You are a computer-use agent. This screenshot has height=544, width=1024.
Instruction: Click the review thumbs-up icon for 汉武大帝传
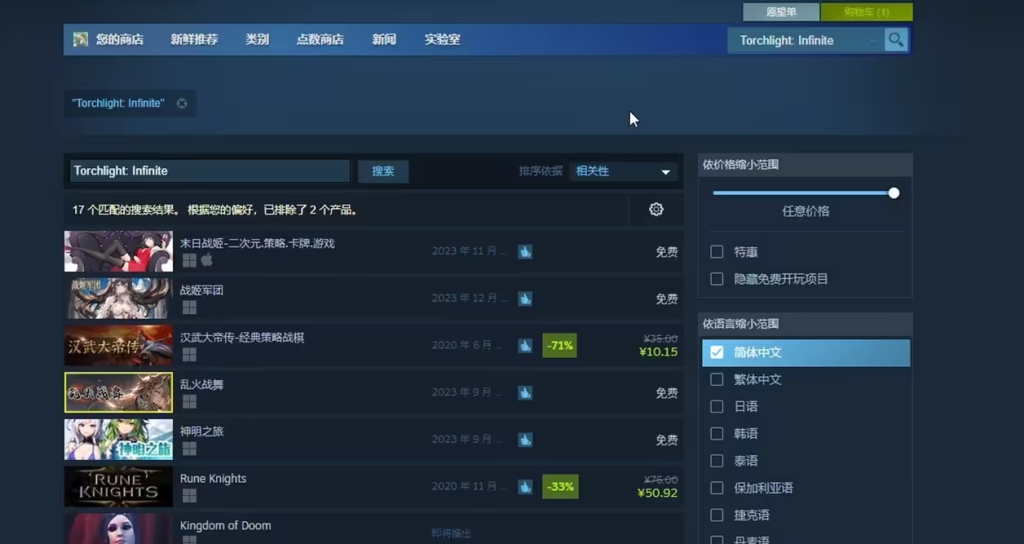(x=525, y=345)
